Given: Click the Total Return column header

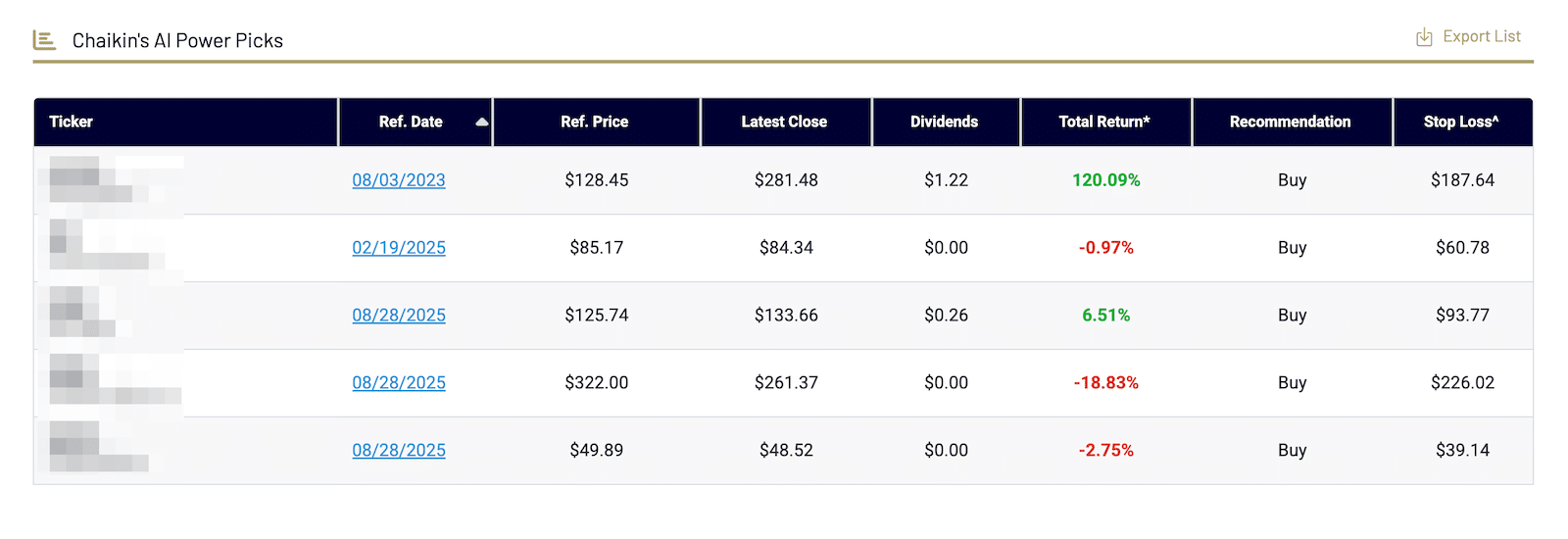Looking at the screenshot, I should coord(1103,122).
